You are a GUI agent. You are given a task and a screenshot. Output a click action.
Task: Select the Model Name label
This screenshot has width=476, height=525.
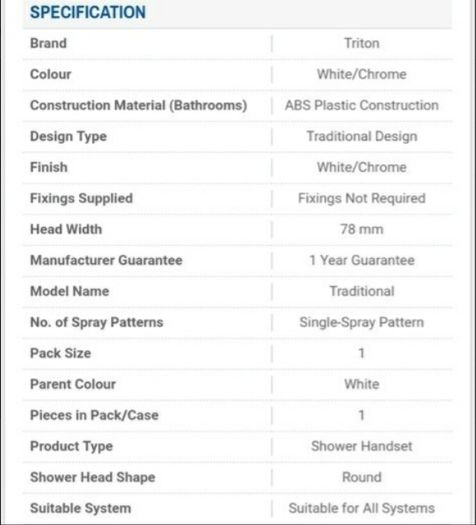click(70, 291)
